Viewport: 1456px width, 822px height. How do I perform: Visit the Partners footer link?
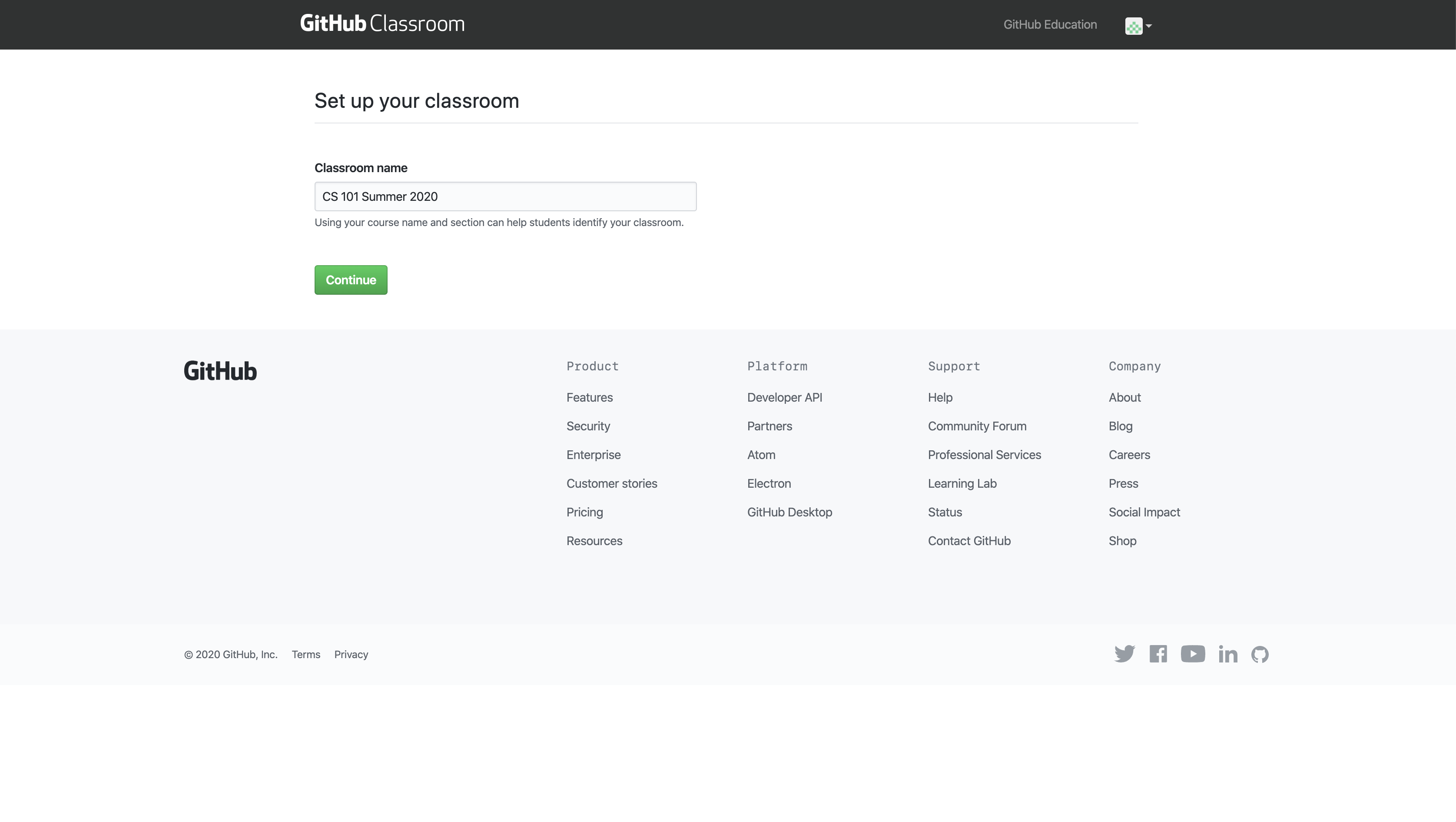tap(770, 426)
